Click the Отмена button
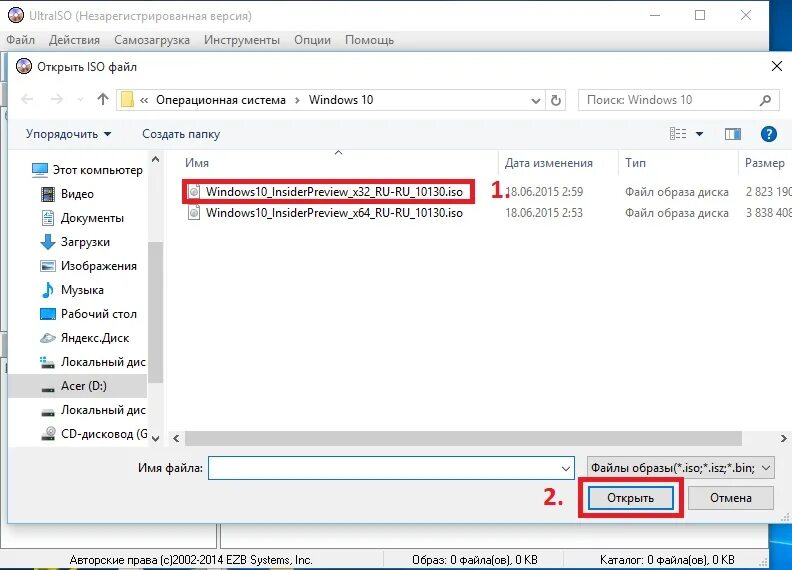This screenshot has height=570, width=792. (730, 498)
